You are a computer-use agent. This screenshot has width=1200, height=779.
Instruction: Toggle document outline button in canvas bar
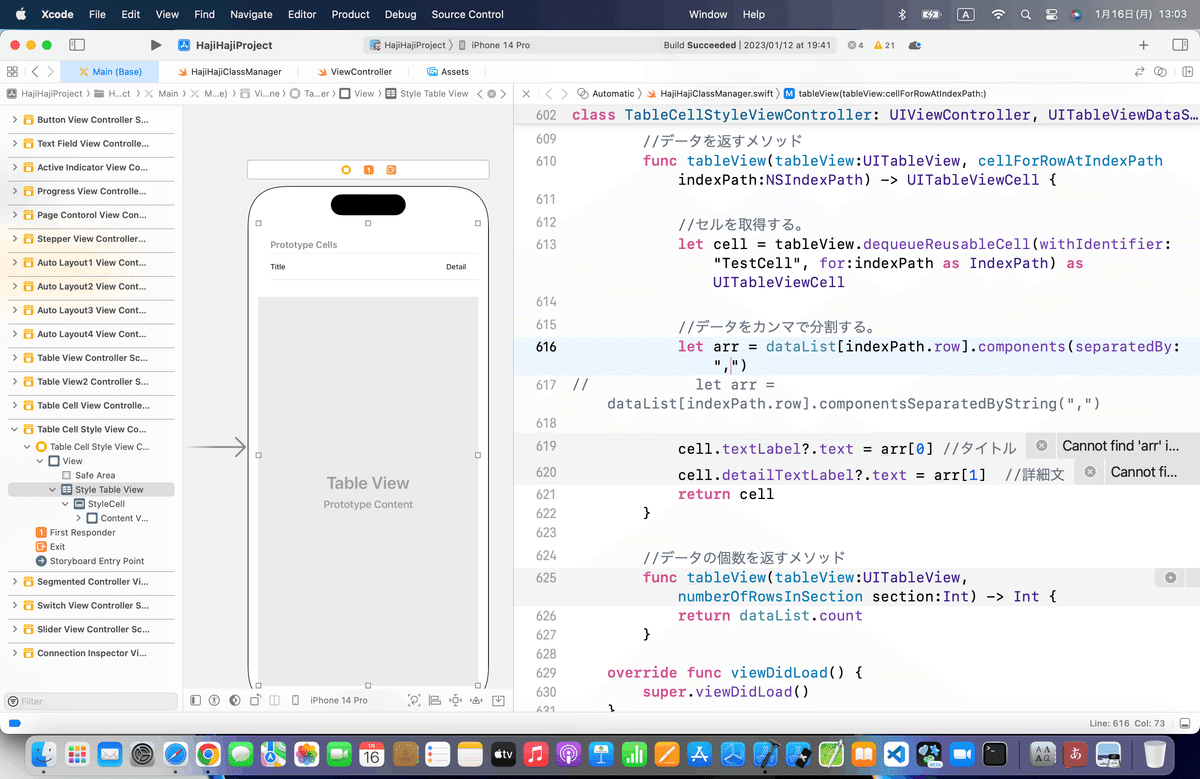196,700
